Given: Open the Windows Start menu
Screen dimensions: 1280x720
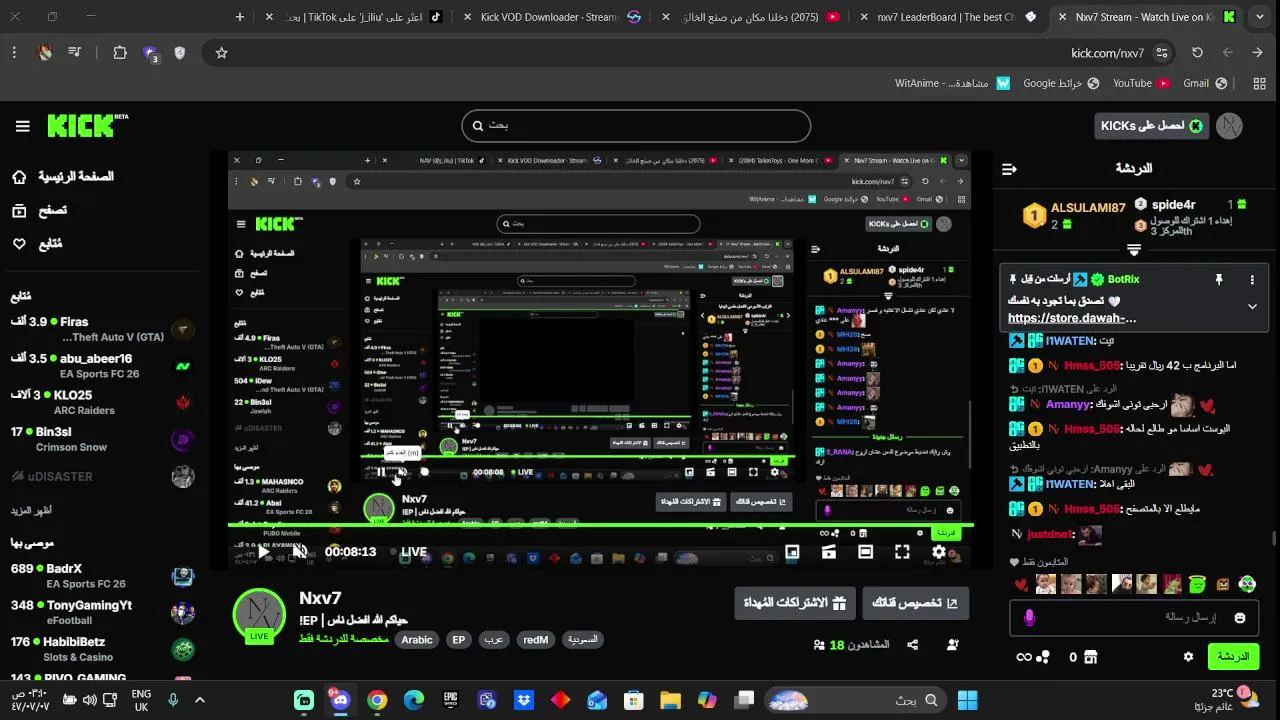Looking at the screenshot, I should (x=967, y=700).
